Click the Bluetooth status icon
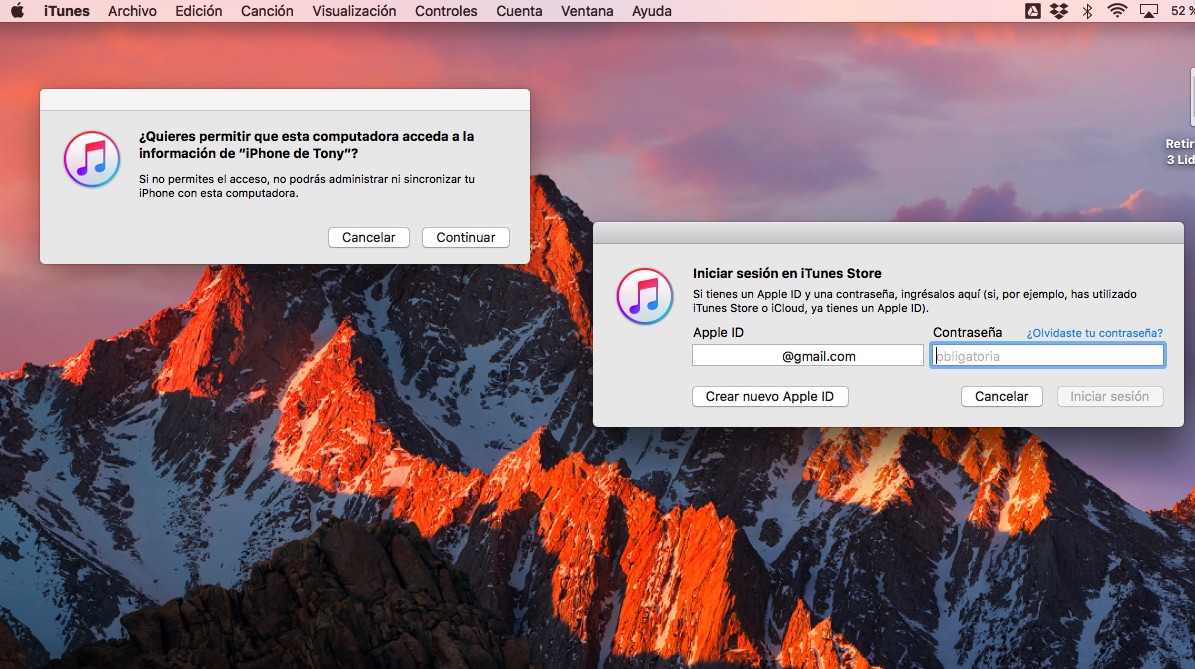The width and height of the screenshot is (1195, 669). 1087,11
